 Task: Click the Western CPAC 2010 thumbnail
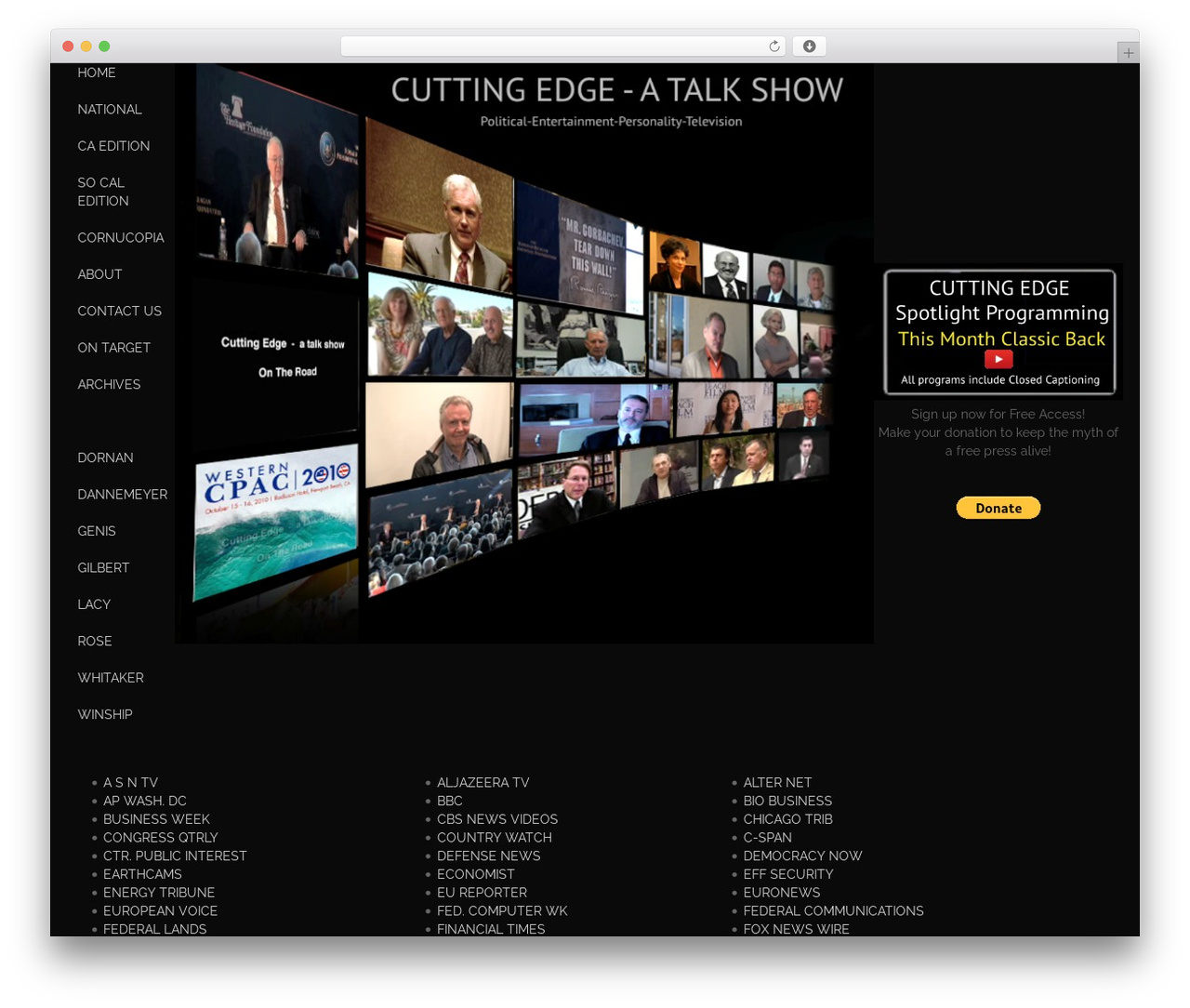(275, 521)
